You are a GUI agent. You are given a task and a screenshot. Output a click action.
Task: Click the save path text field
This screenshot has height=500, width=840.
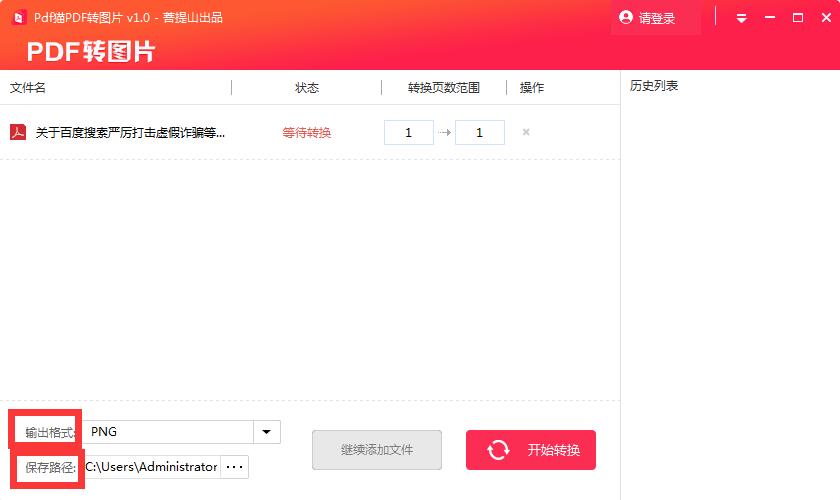151,467
